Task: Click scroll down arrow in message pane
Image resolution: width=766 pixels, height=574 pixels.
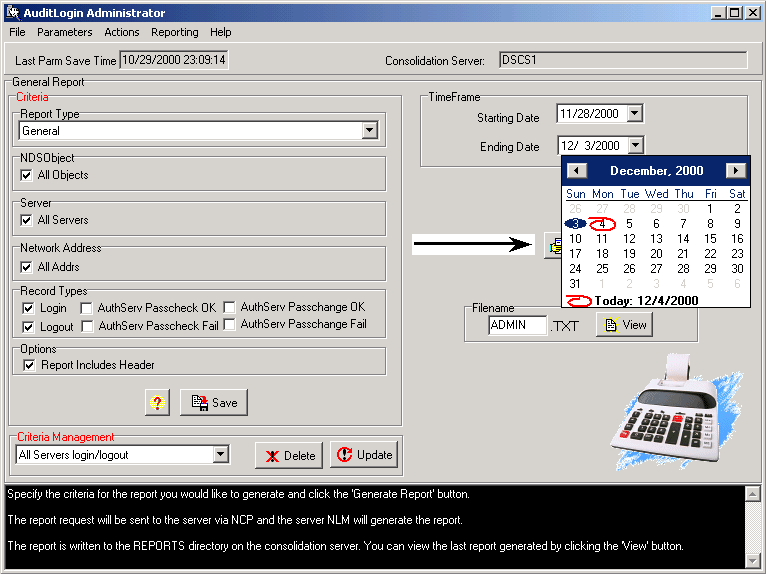Action: pyautogui.click(x=753, y=560)
